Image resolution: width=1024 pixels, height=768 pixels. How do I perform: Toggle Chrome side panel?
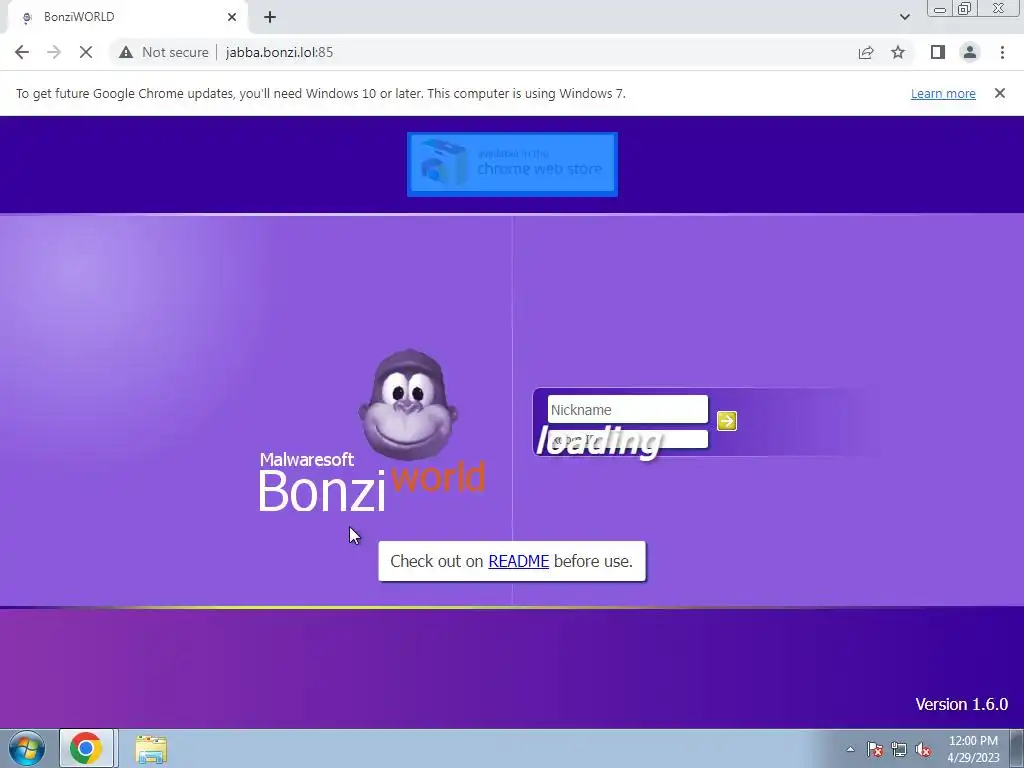pyautogui.click(x=938, y=52)
